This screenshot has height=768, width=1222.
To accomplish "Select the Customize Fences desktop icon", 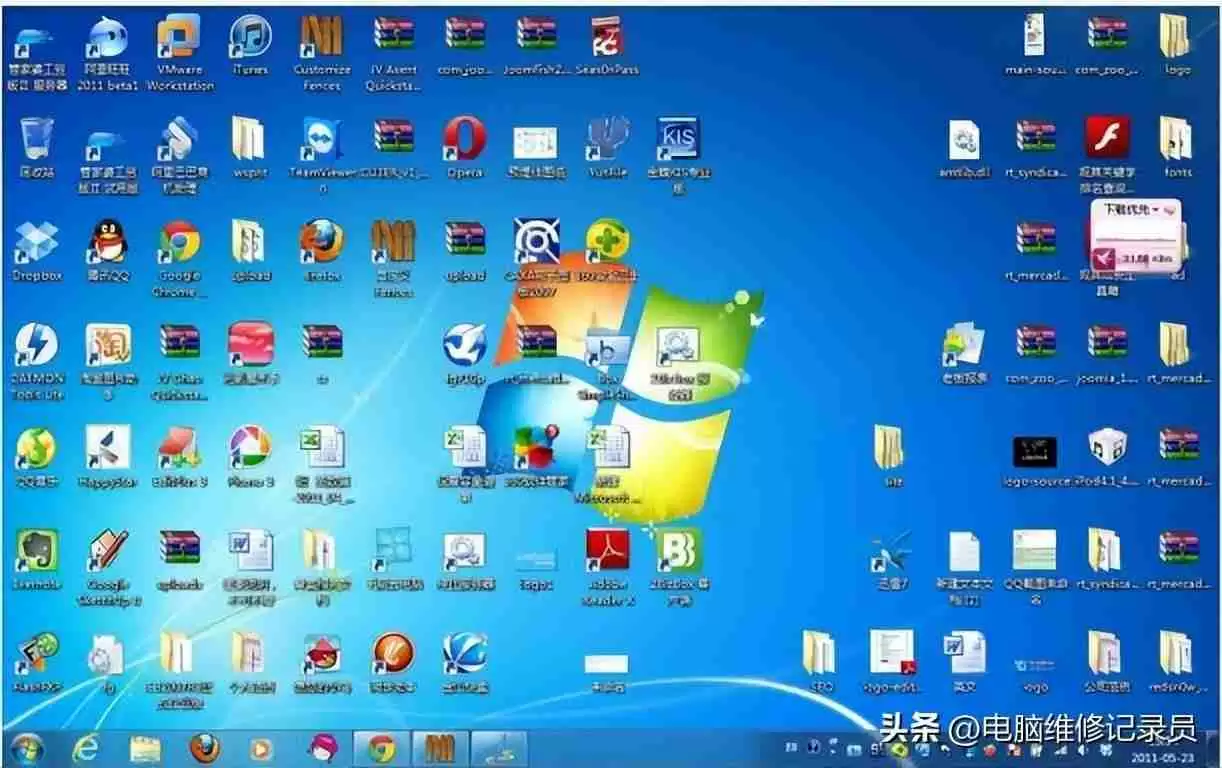I will coord(321,40).
